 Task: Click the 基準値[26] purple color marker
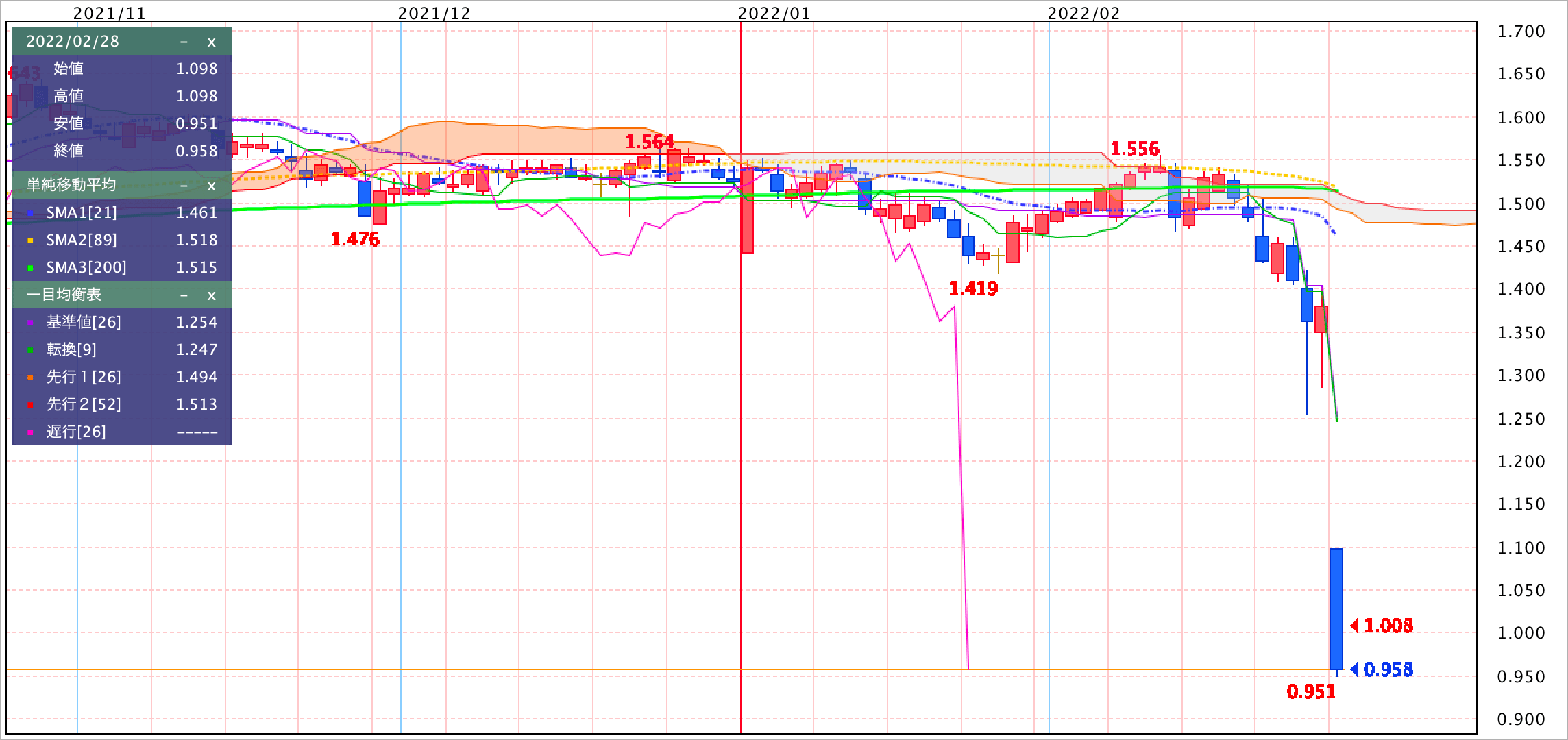coord(30,323)
